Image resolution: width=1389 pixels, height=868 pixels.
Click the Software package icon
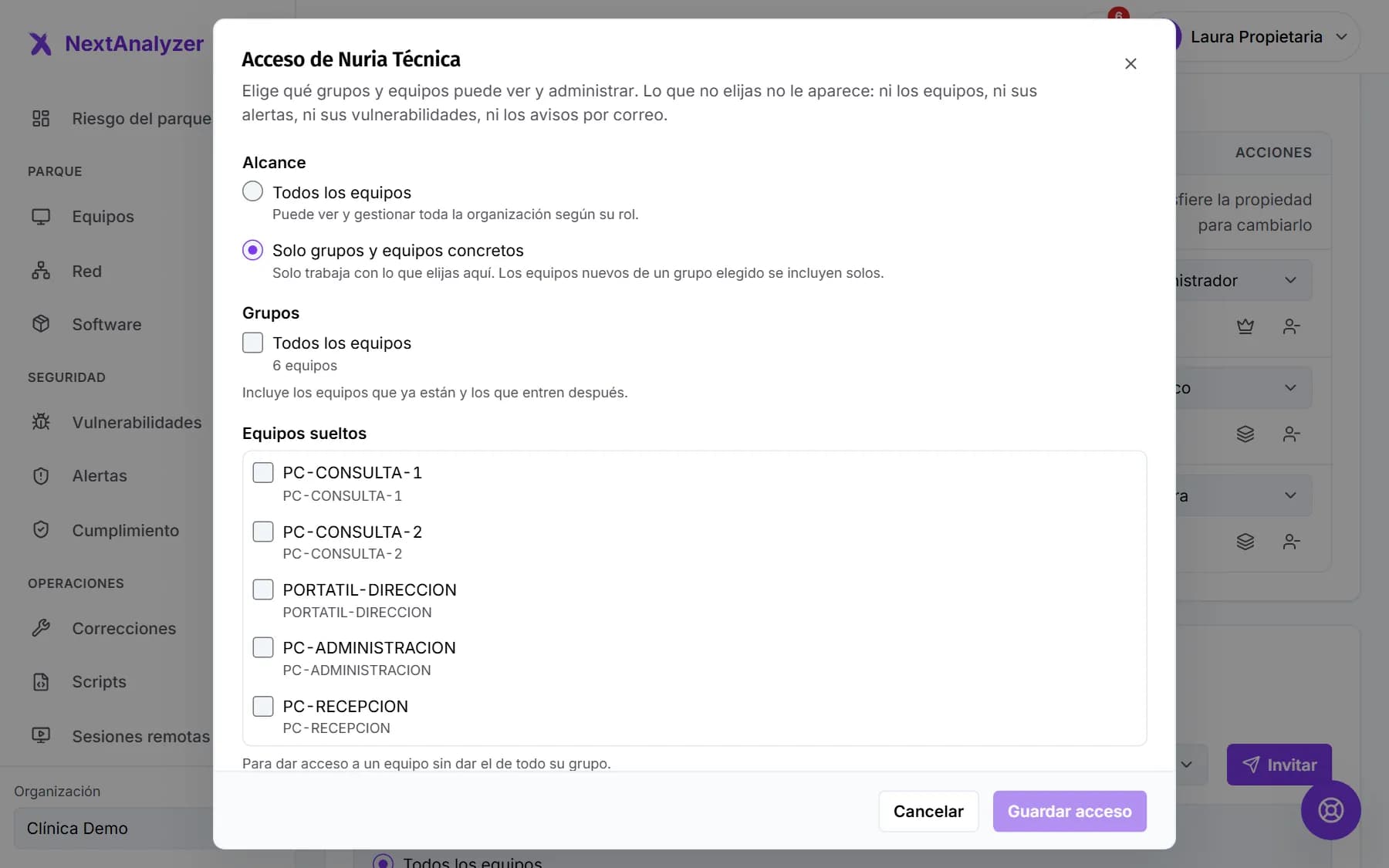click(41, 324)
